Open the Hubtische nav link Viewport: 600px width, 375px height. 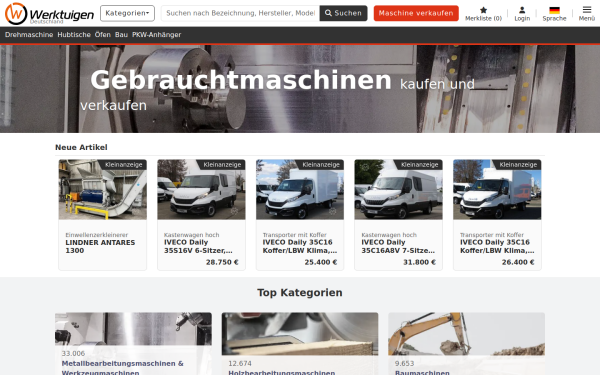[74, 35]
